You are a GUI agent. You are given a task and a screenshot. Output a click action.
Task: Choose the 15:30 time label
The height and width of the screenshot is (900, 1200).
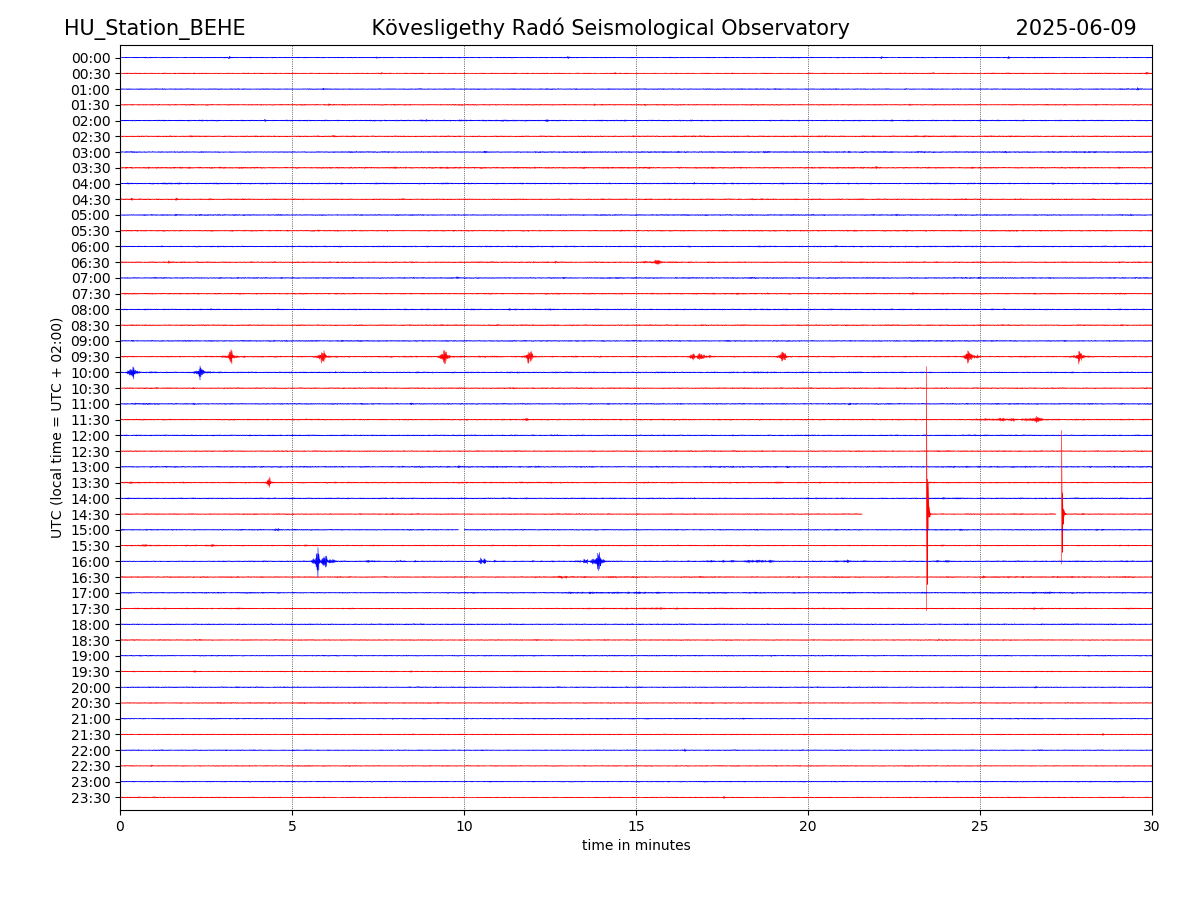[91, 546]
